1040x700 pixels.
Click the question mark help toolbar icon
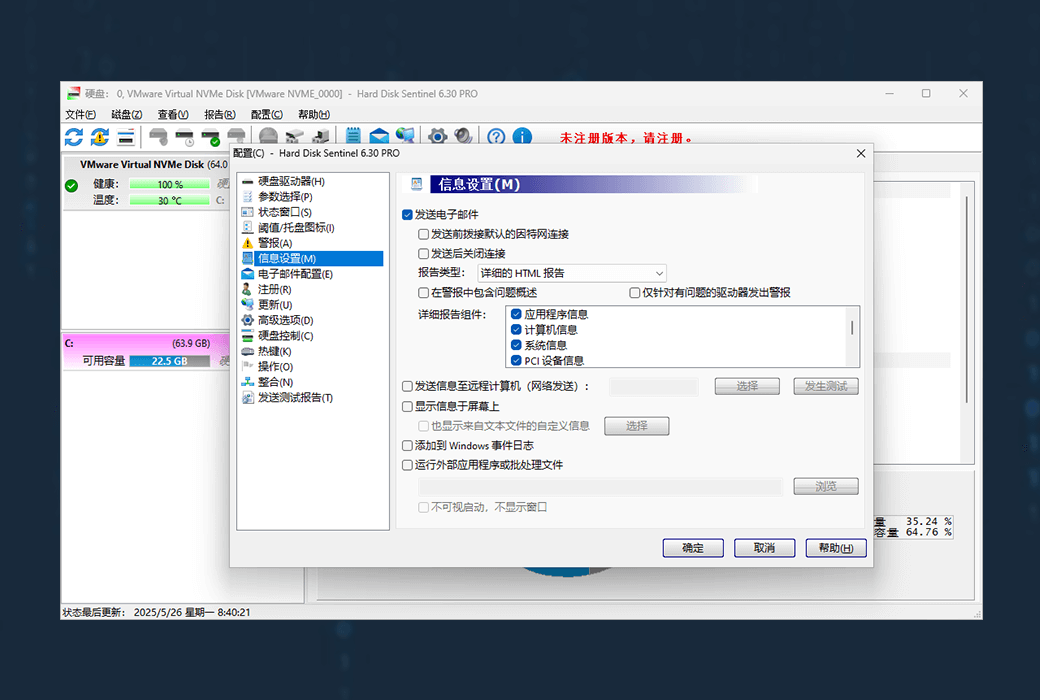coord(495,136)
